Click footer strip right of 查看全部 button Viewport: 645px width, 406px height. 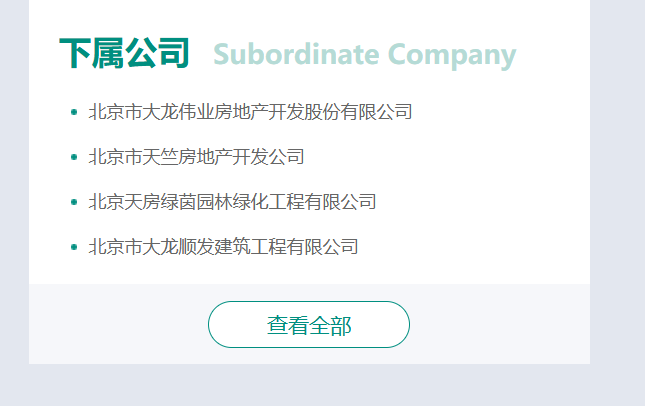click(x=500, y=324)
